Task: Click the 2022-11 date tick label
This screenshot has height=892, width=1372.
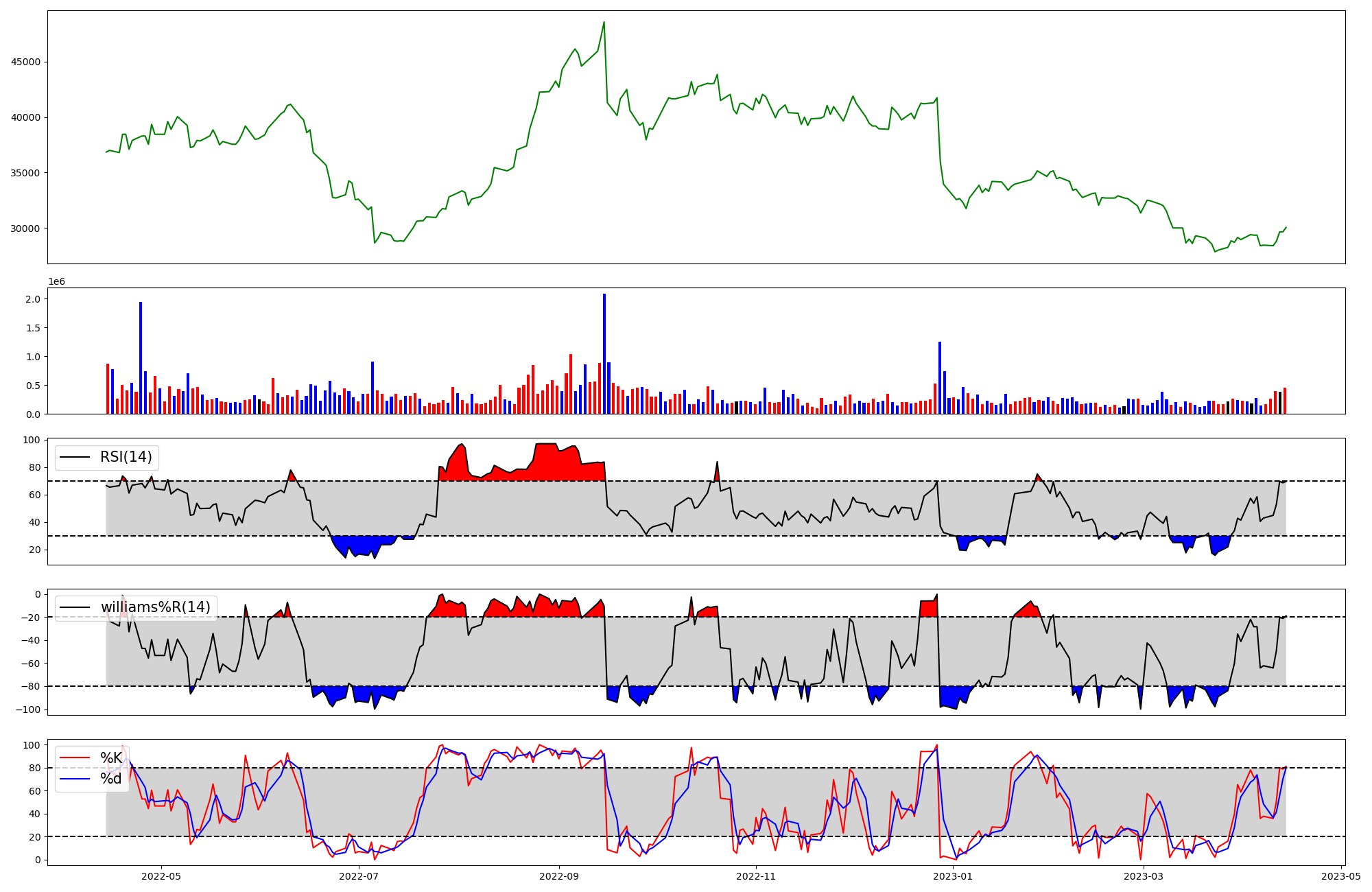Action: tap(756, 876)
